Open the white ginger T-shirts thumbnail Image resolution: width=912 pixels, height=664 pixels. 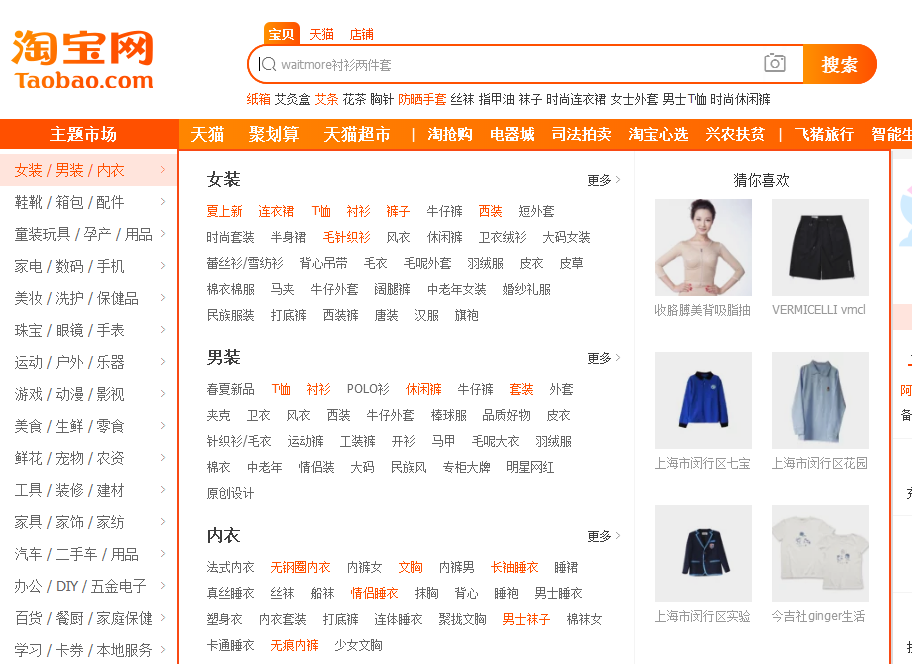tap(820, 553)
